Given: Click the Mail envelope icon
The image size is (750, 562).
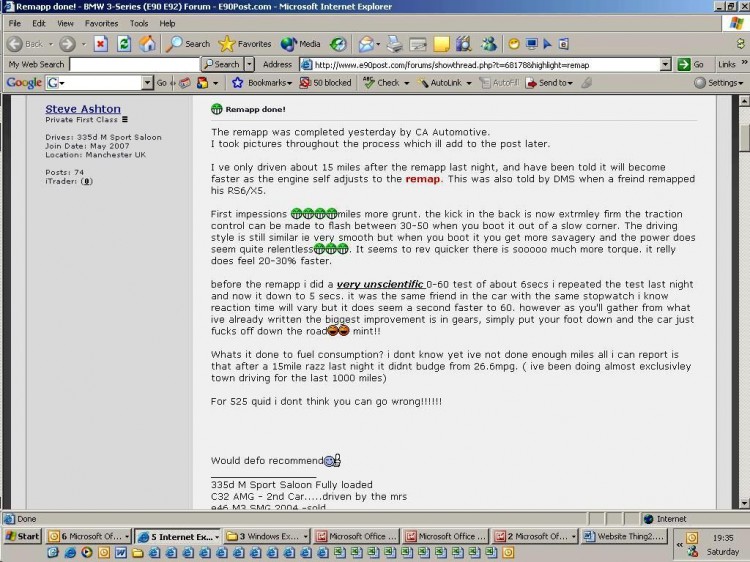Looking at the screenshot, I should (366, 44).
